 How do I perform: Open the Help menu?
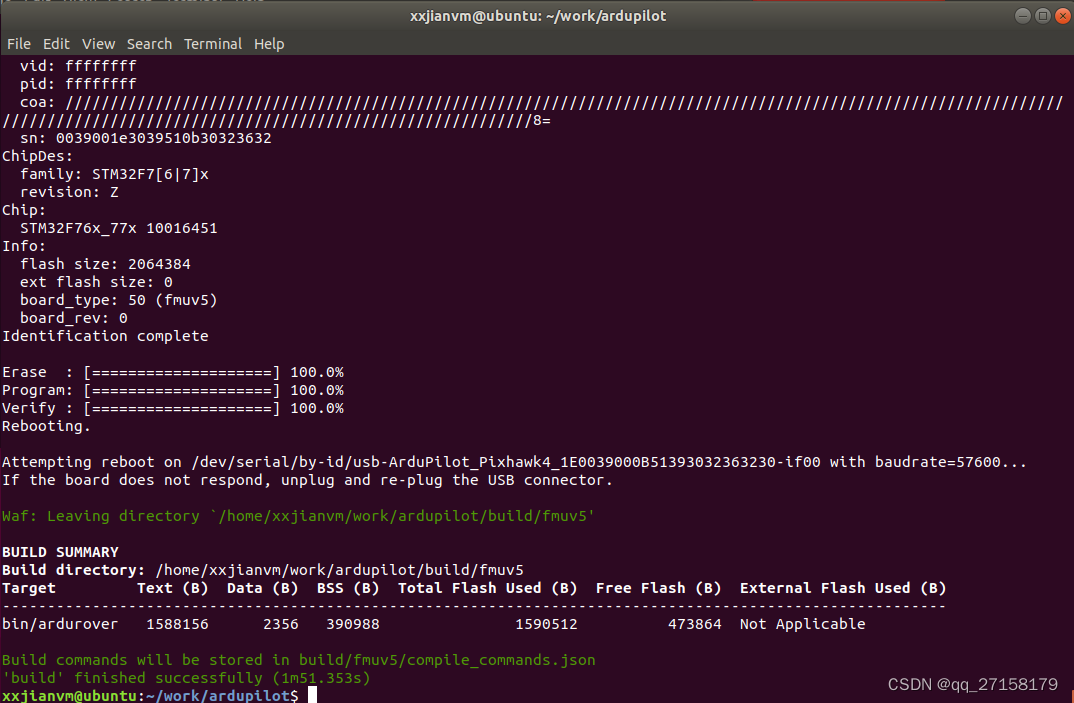(269, 44)
